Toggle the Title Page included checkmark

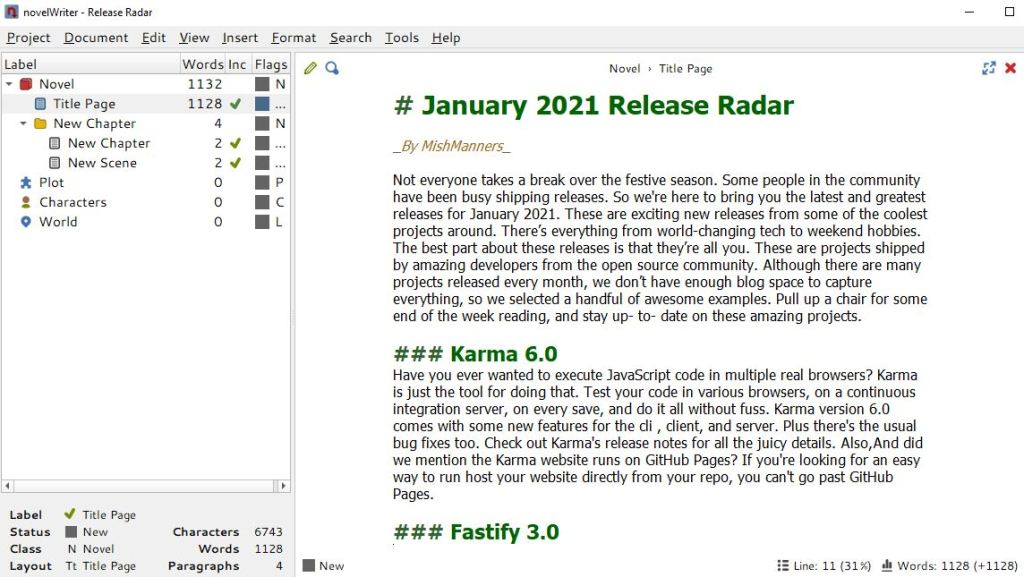click(235, 104)
